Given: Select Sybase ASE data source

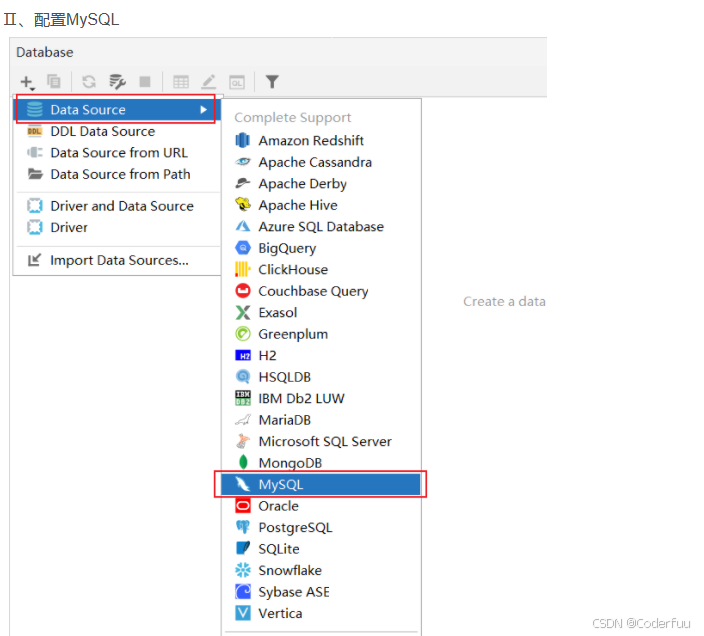Looking at the screenshot, I should [321, 592].
